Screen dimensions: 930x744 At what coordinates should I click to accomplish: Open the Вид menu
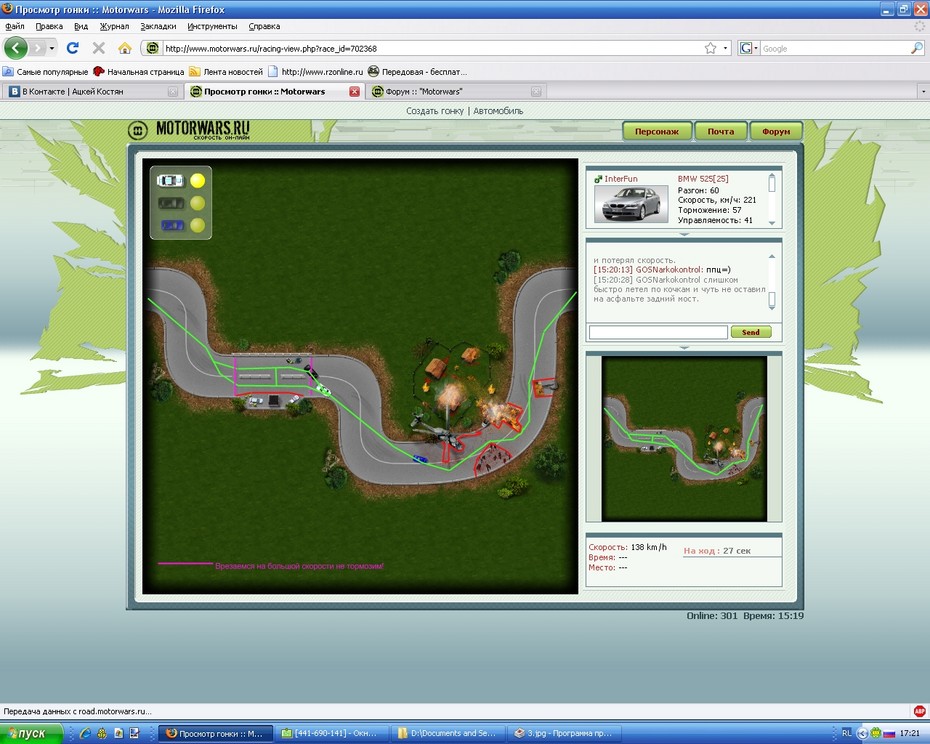81,26
